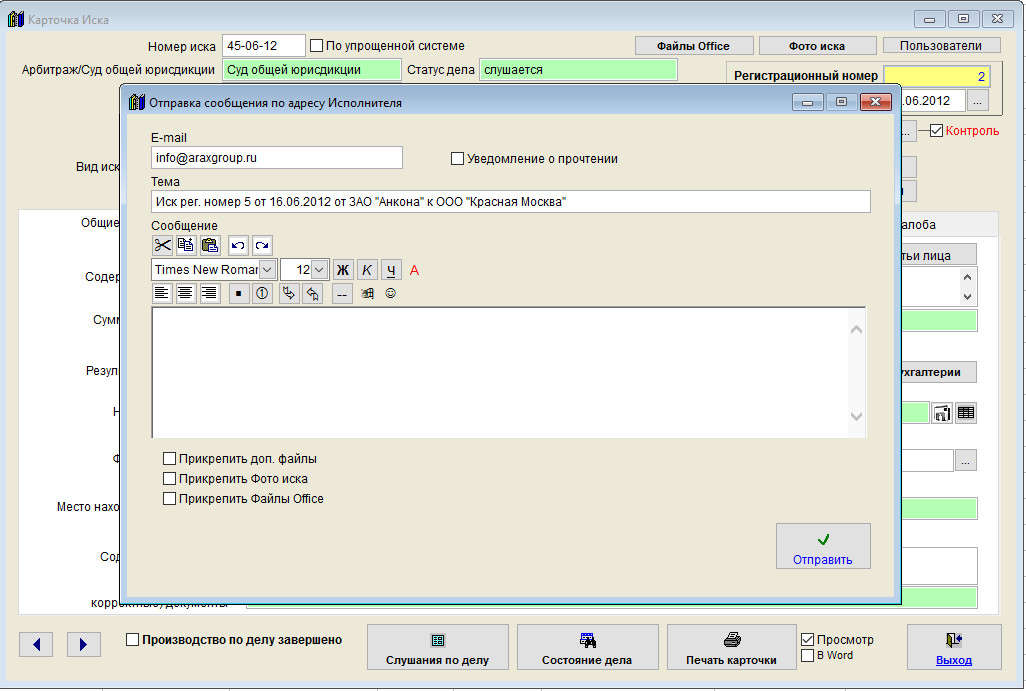Insert a smiley emoticon
This screenshot has height=691, width=1026.
tap(391, 294)
